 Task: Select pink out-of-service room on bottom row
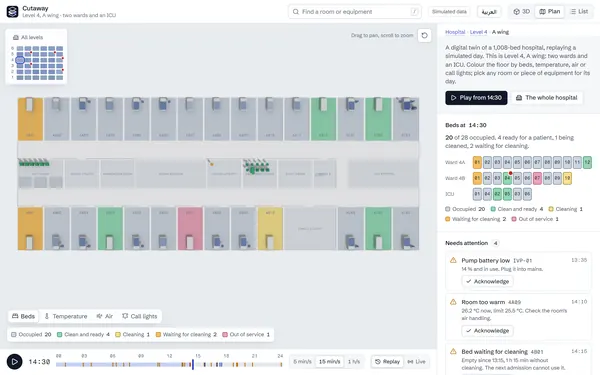(190, 228)
